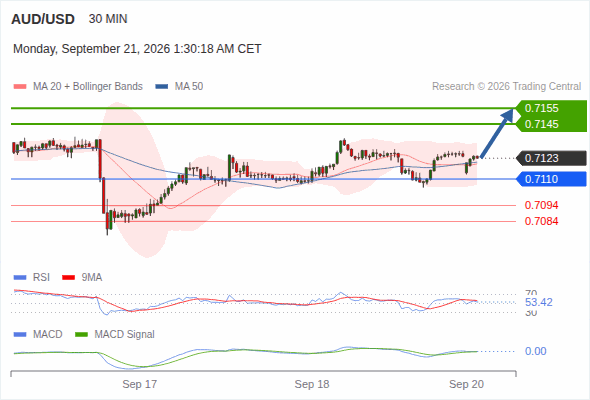Viewport: 590px width, 400px height.
Task: Select the 9MA red legend marker
Action: [x=68, y=278]
